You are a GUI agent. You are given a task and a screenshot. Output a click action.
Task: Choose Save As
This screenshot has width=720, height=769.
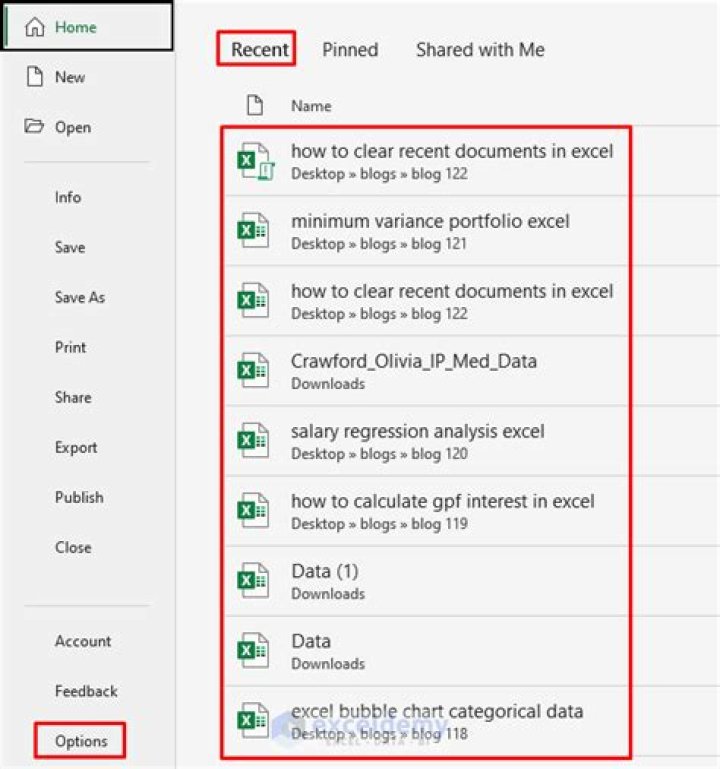[79, 297]
